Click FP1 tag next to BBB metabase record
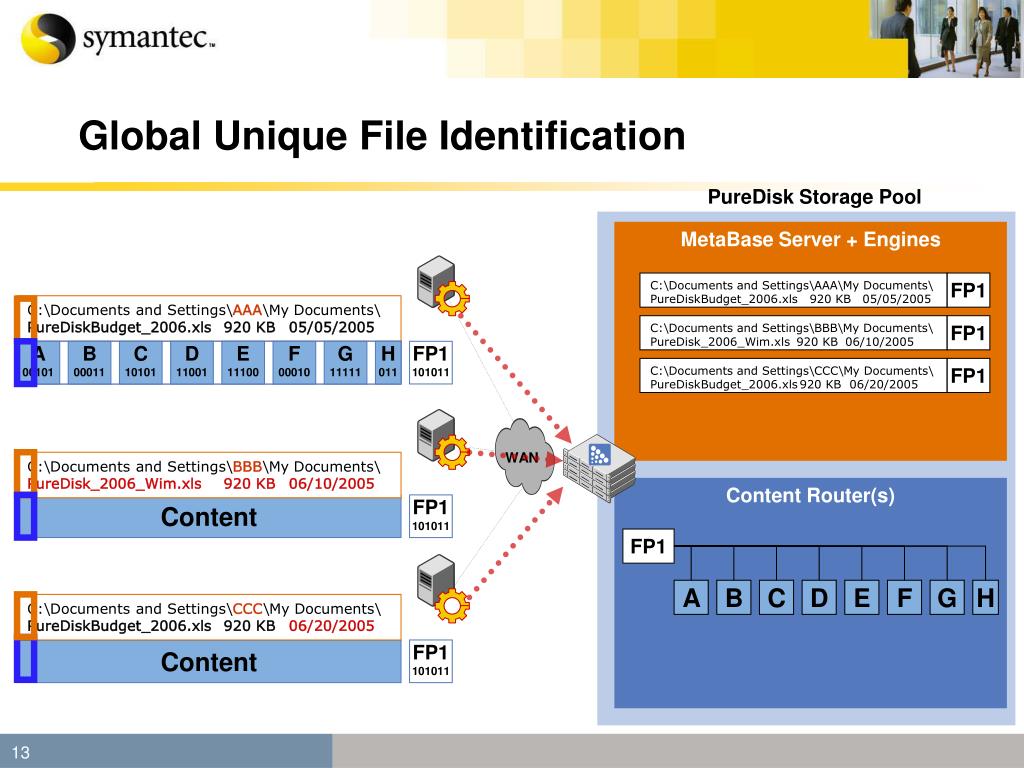 click(x=968, y=333)
